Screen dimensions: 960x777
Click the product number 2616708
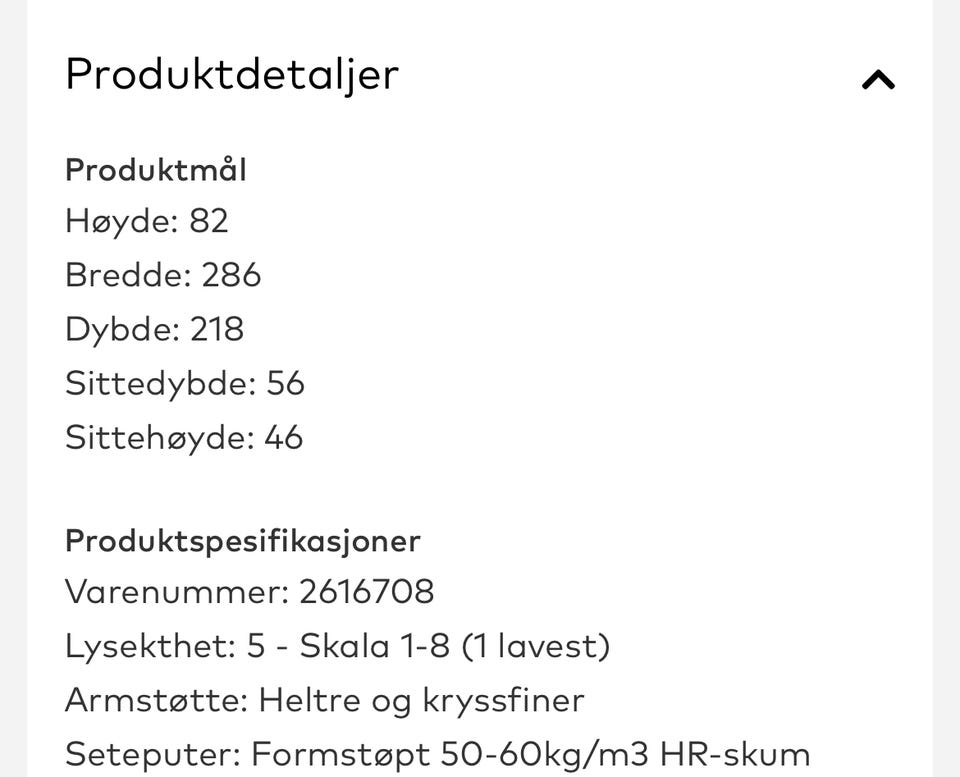[367, 592]
